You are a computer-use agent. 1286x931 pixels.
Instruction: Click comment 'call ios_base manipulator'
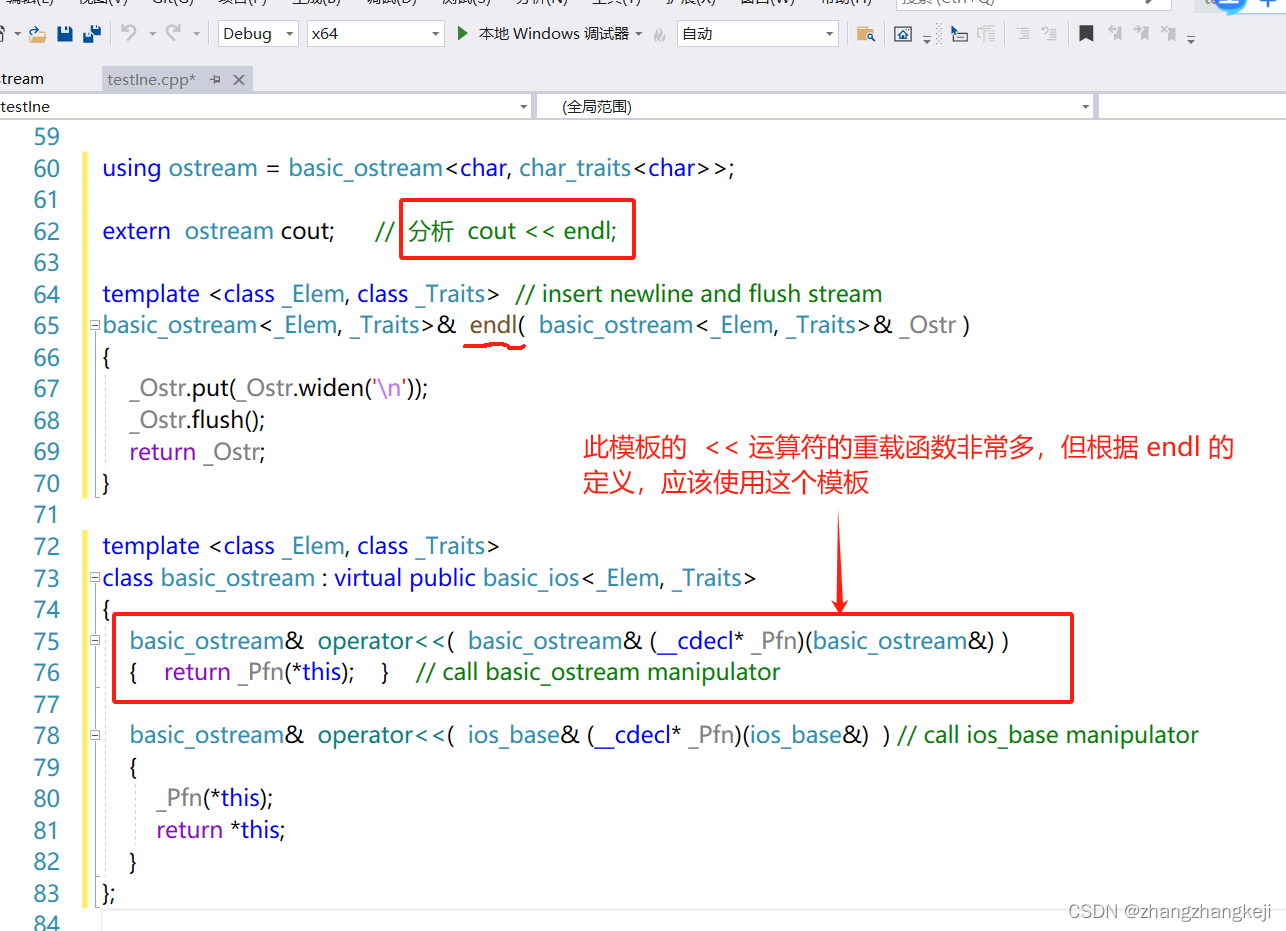click(1061, 735)
